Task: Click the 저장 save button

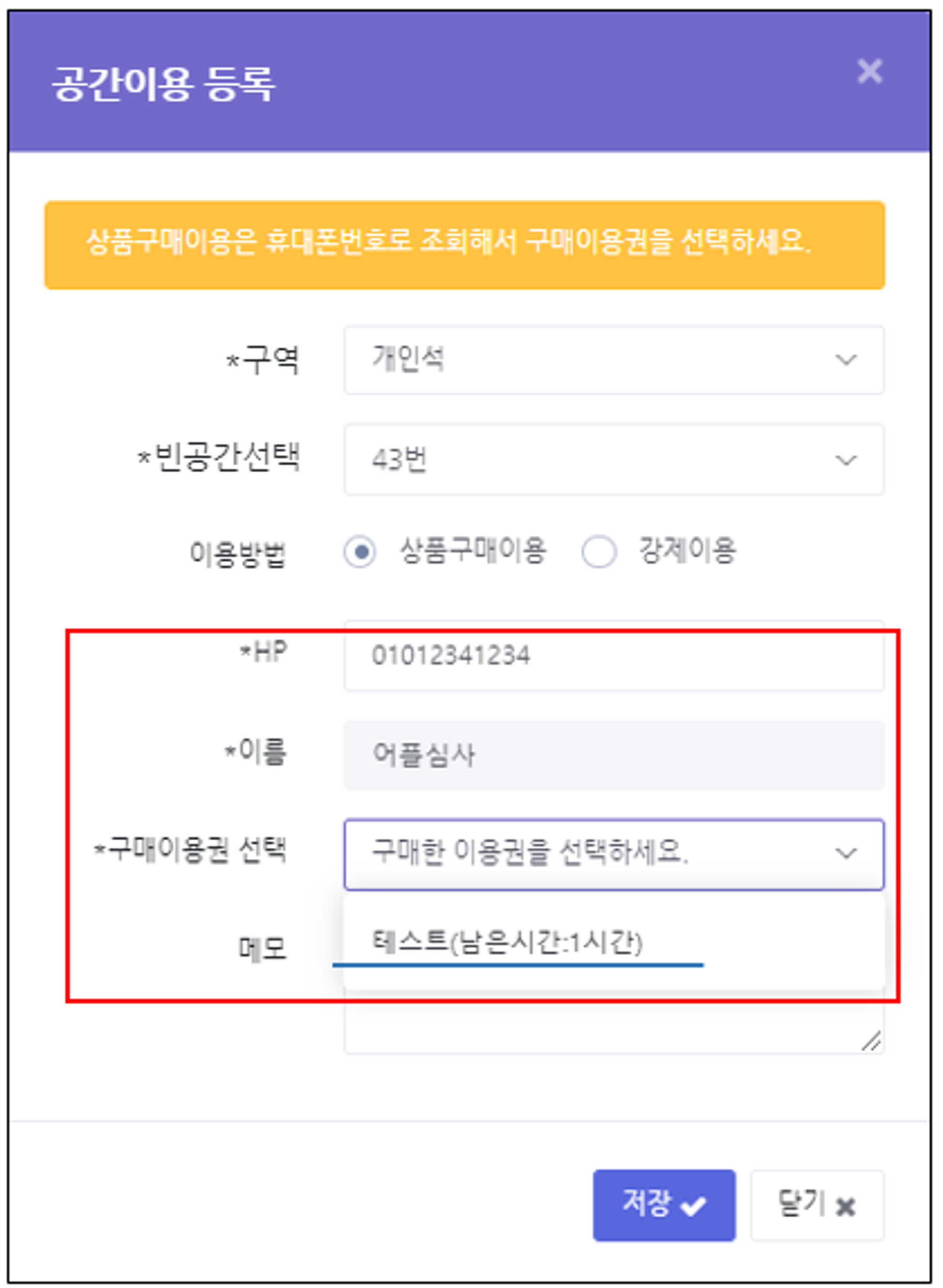Action: tap(664, 1205)
